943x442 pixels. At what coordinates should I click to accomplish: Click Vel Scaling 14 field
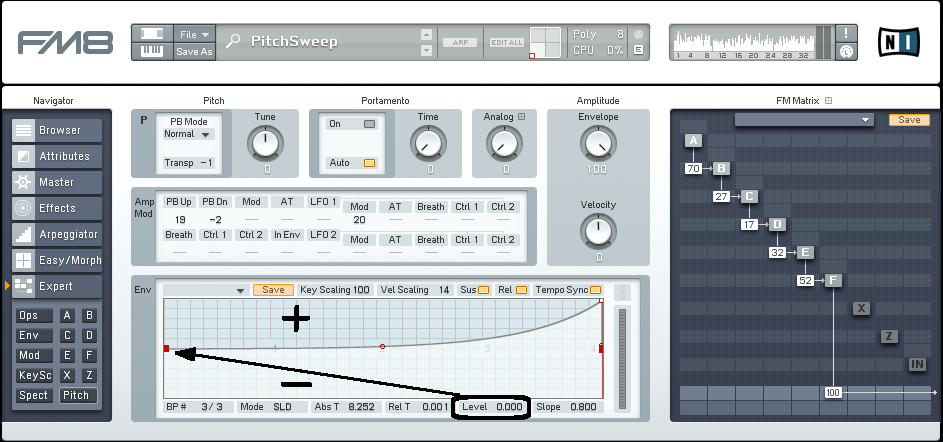[415, 290]
